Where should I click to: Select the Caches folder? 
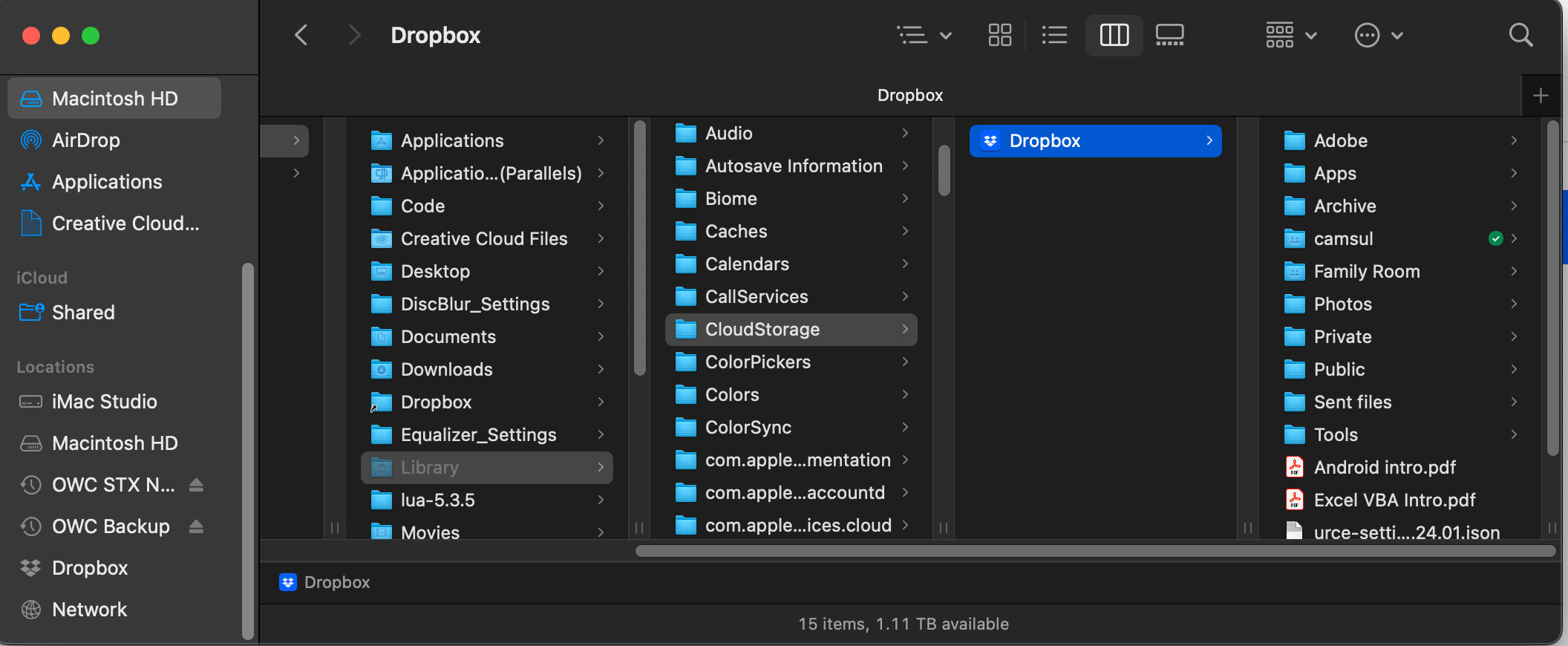coord(791,231)
